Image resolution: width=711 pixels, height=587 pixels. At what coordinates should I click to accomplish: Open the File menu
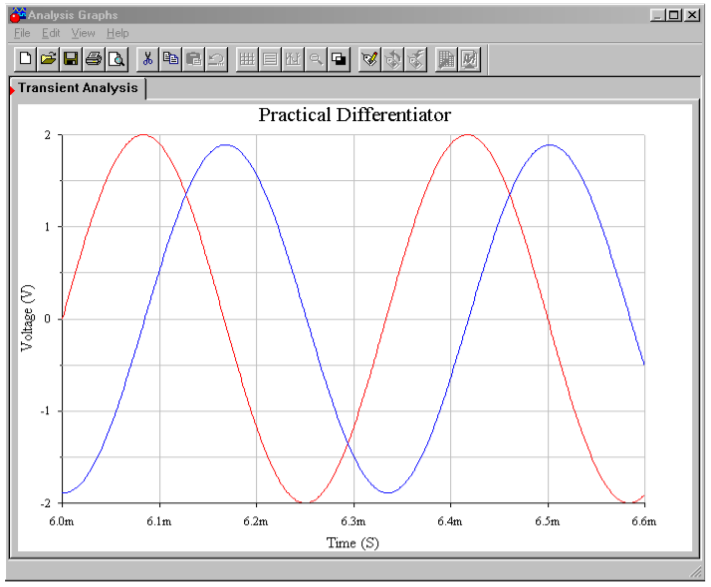tap(23, 33)
